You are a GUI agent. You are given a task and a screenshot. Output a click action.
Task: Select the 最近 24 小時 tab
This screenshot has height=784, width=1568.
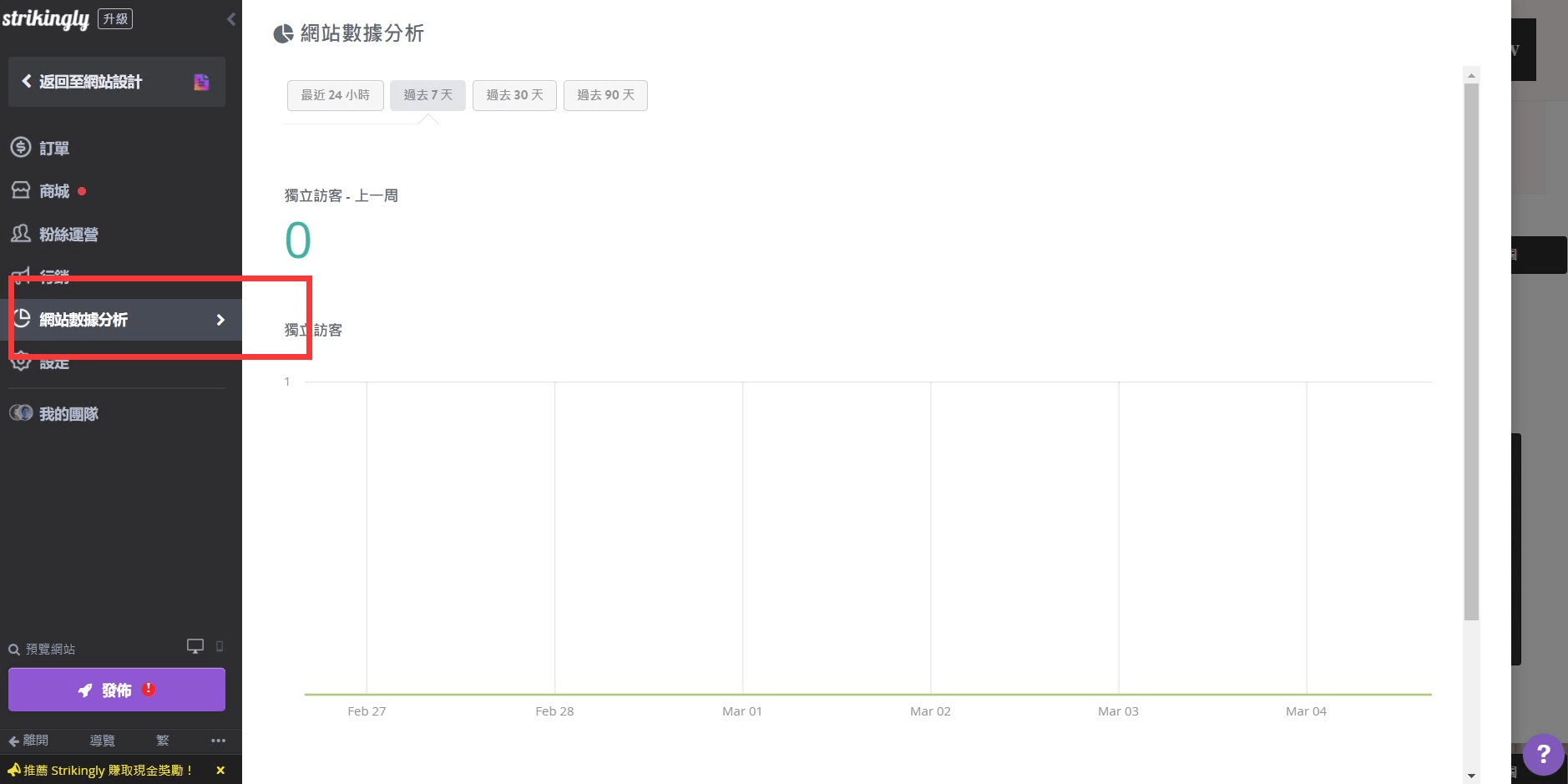[335, 95]
